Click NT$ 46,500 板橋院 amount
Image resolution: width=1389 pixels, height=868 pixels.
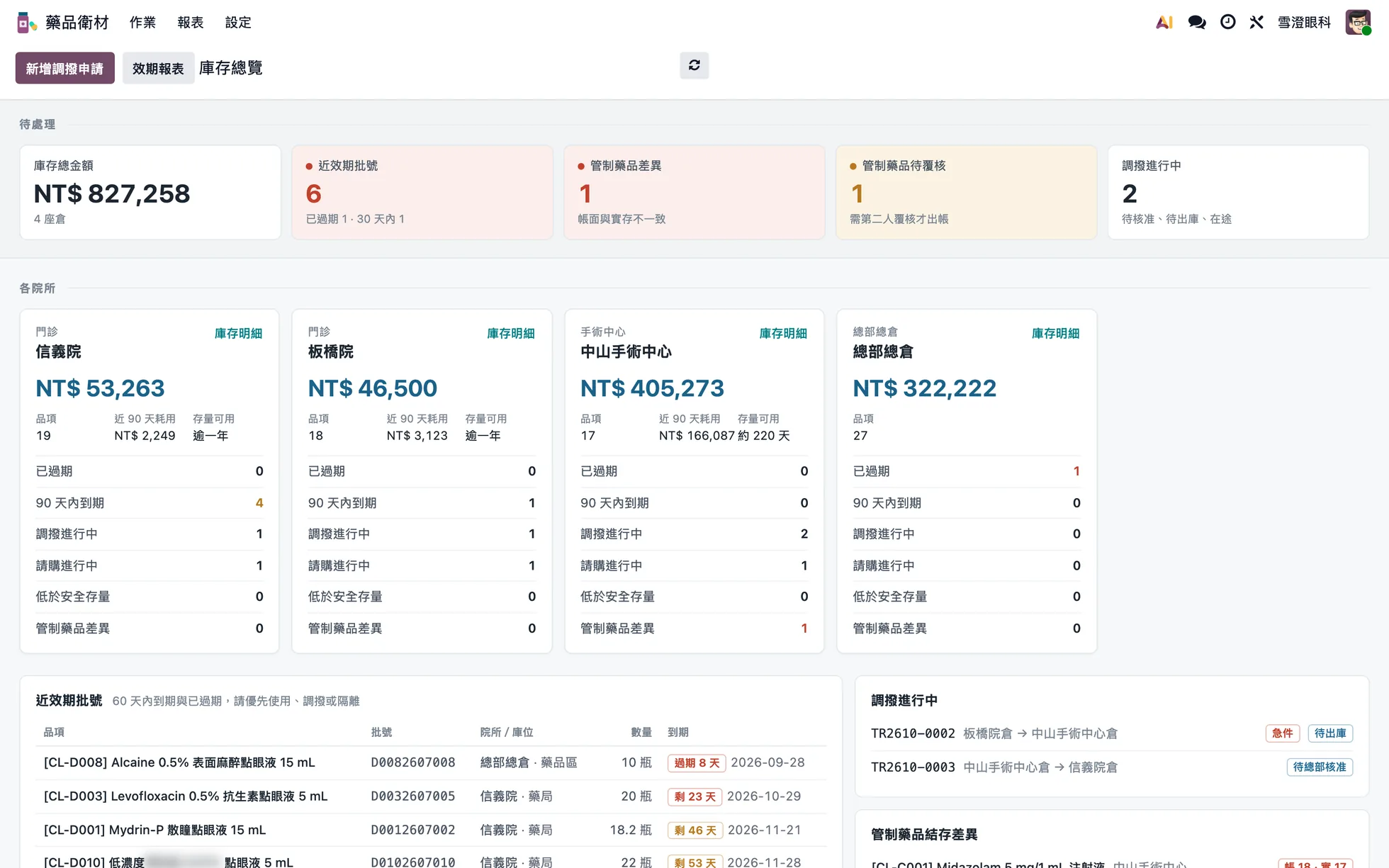pos(373,388)
